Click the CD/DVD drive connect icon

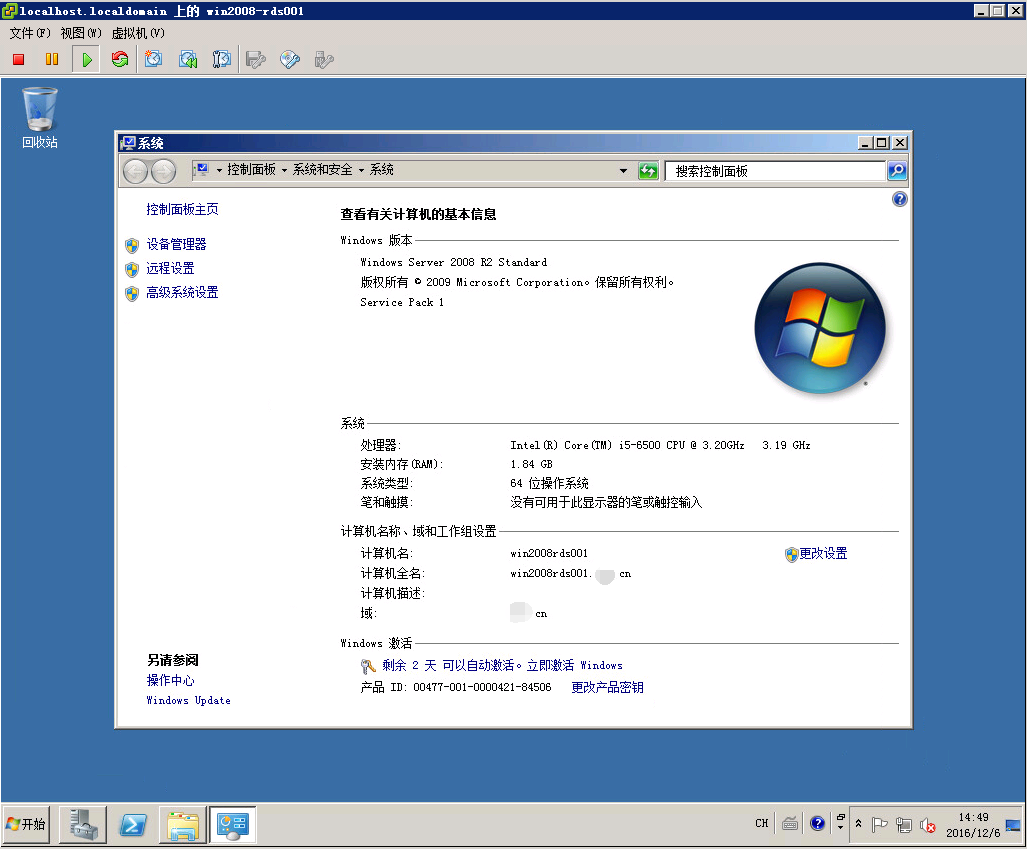click(x=289, y=60)
